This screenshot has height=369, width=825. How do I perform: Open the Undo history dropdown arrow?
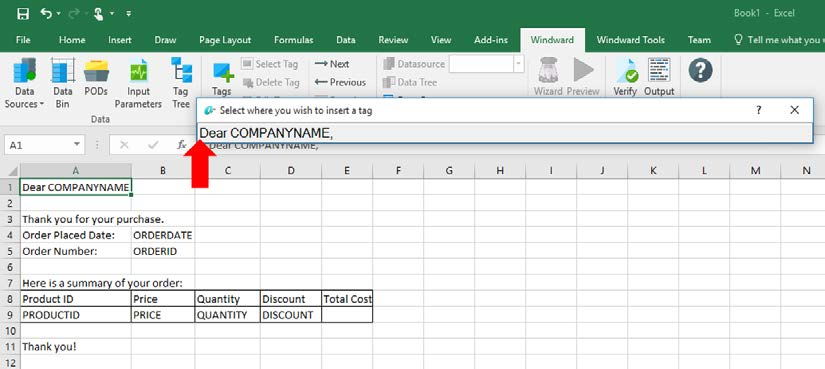[58, 14]
